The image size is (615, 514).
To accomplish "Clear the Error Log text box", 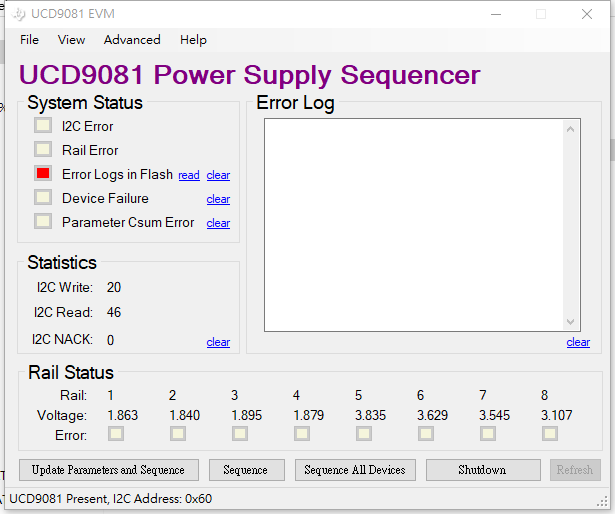I will point(578,342).
